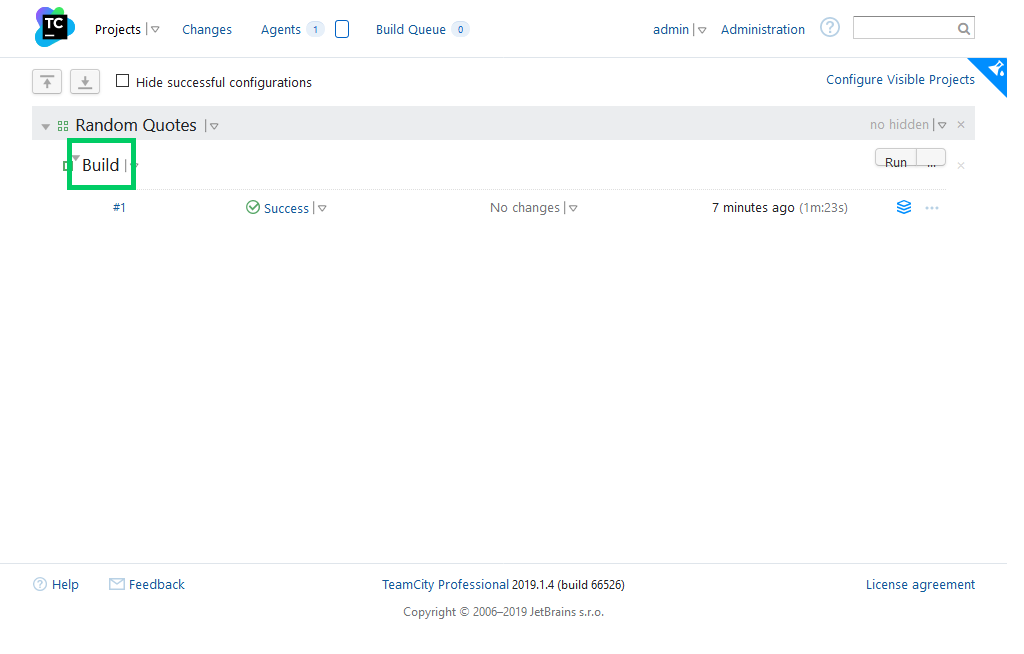The image size is (1024, 654).
Task: Open the no hidden dropdown arrow
Action: (x=942, y=125)
